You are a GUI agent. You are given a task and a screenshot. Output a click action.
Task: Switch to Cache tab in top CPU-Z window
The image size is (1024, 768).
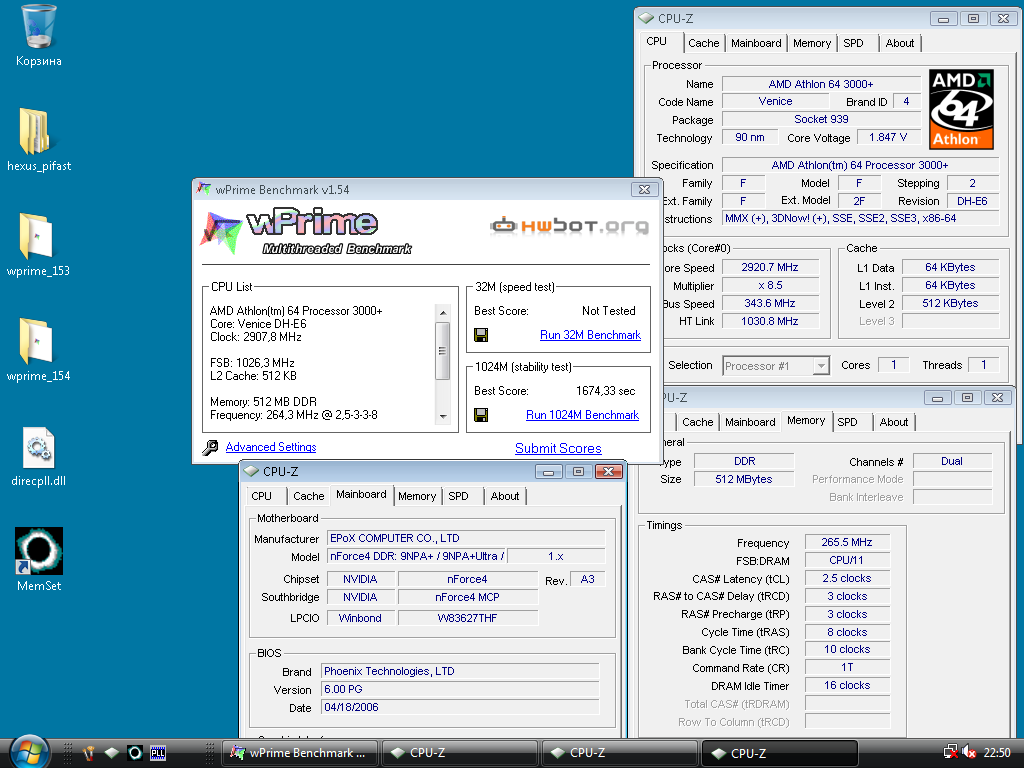(x=703, y=43)
